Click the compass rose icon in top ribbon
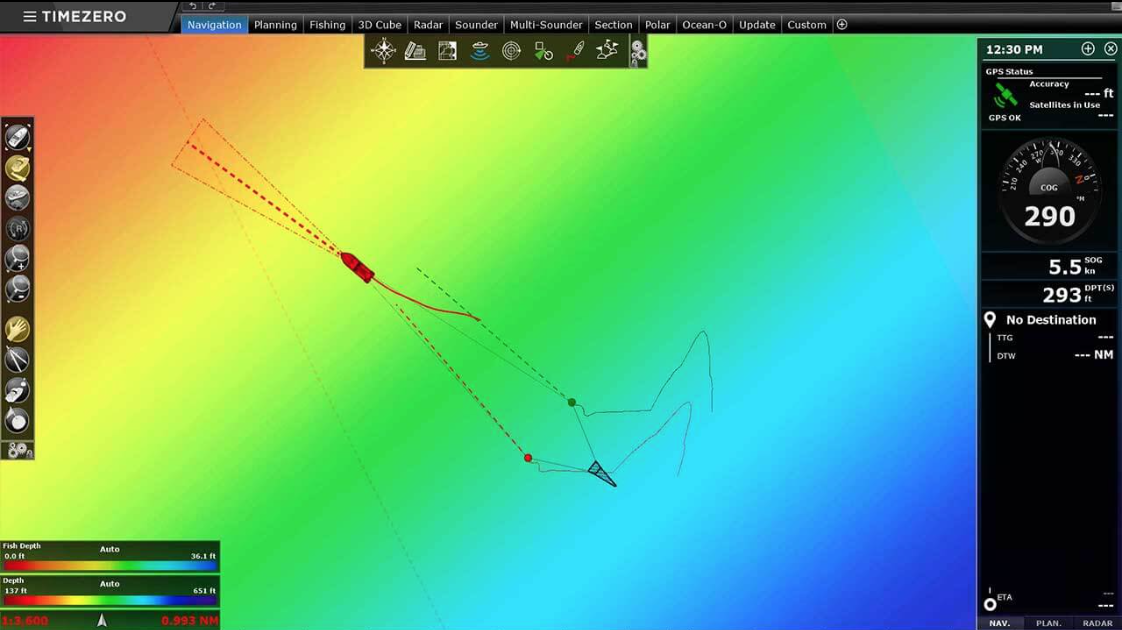The image size is (1122, 630). click(x=383, y=51)
